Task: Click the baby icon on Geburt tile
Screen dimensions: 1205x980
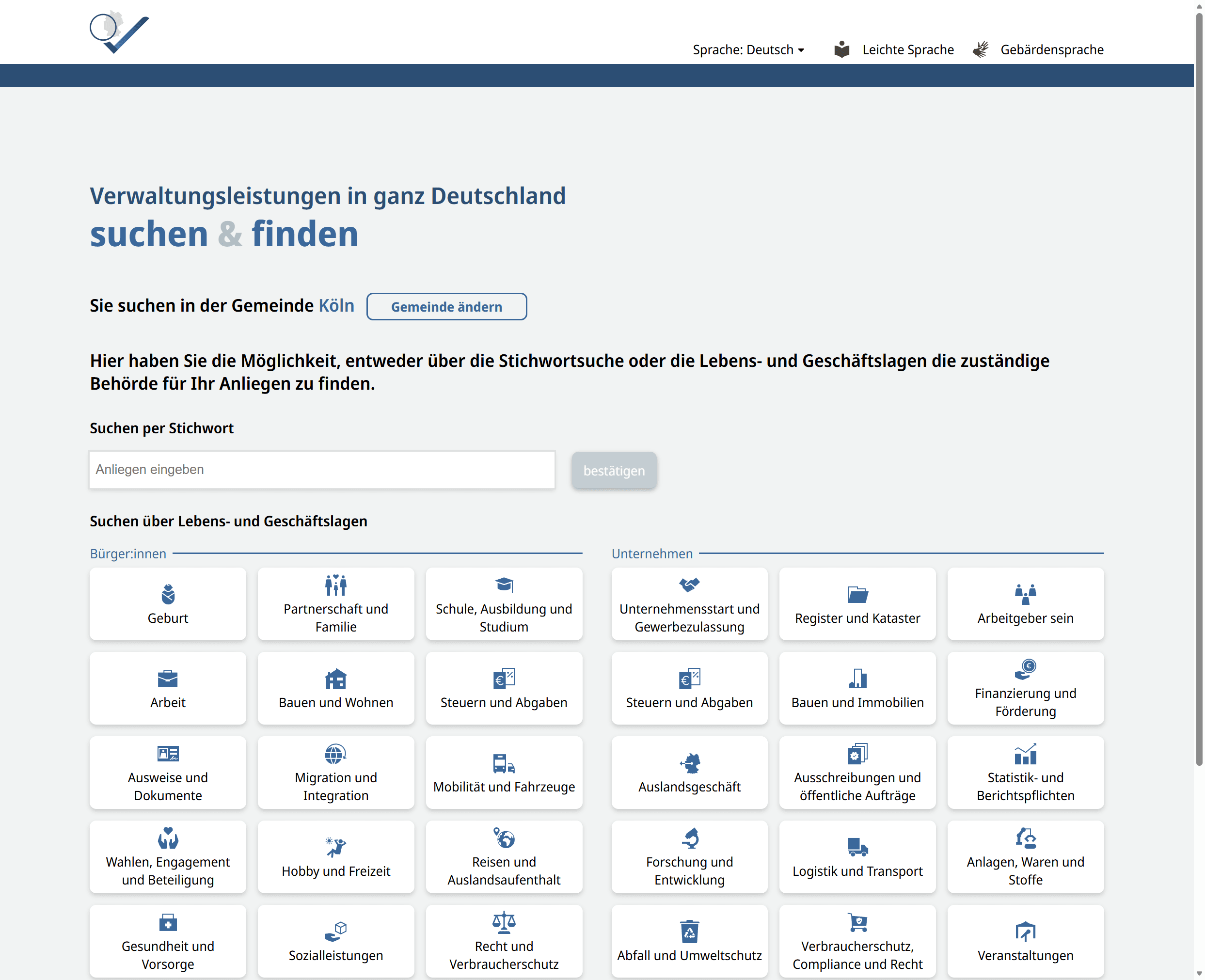Action: 168,594
